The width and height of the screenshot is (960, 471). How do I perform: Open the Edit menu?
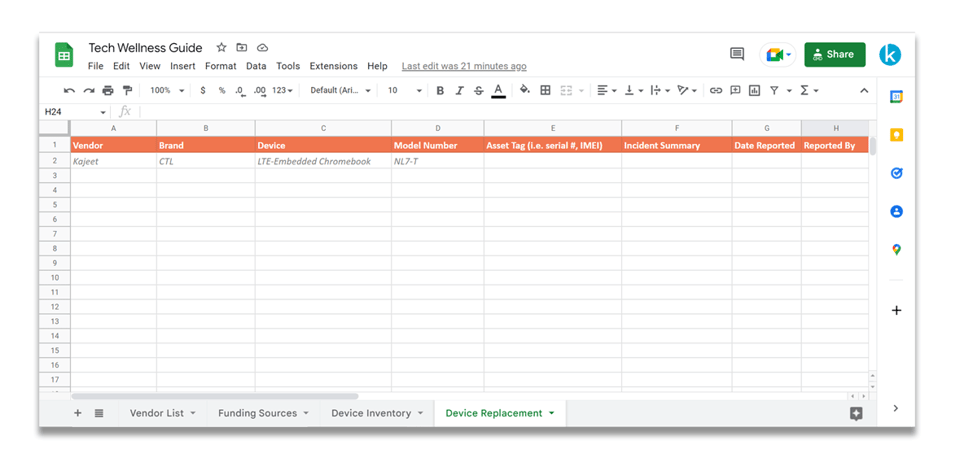tap(121, 66)
